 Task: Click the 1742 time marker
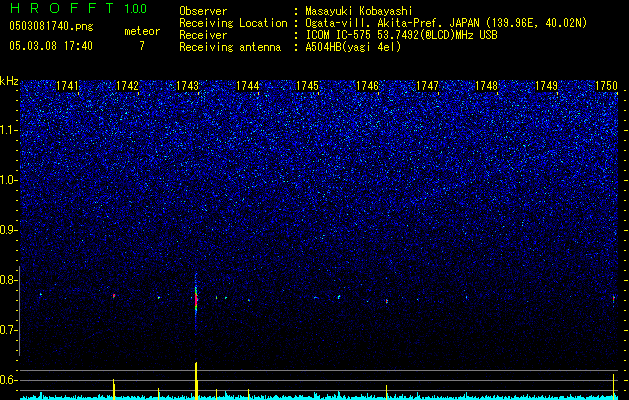(127, 86)
